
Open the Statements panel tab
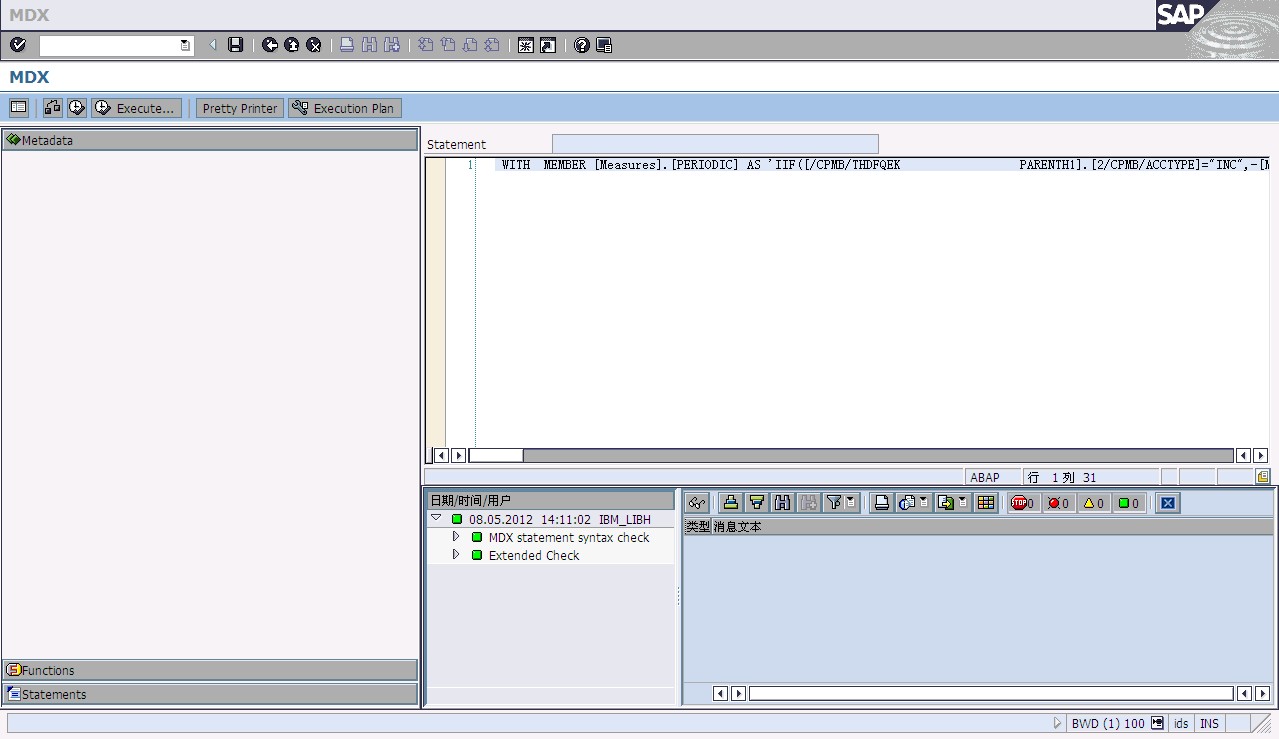click(210, 694)
